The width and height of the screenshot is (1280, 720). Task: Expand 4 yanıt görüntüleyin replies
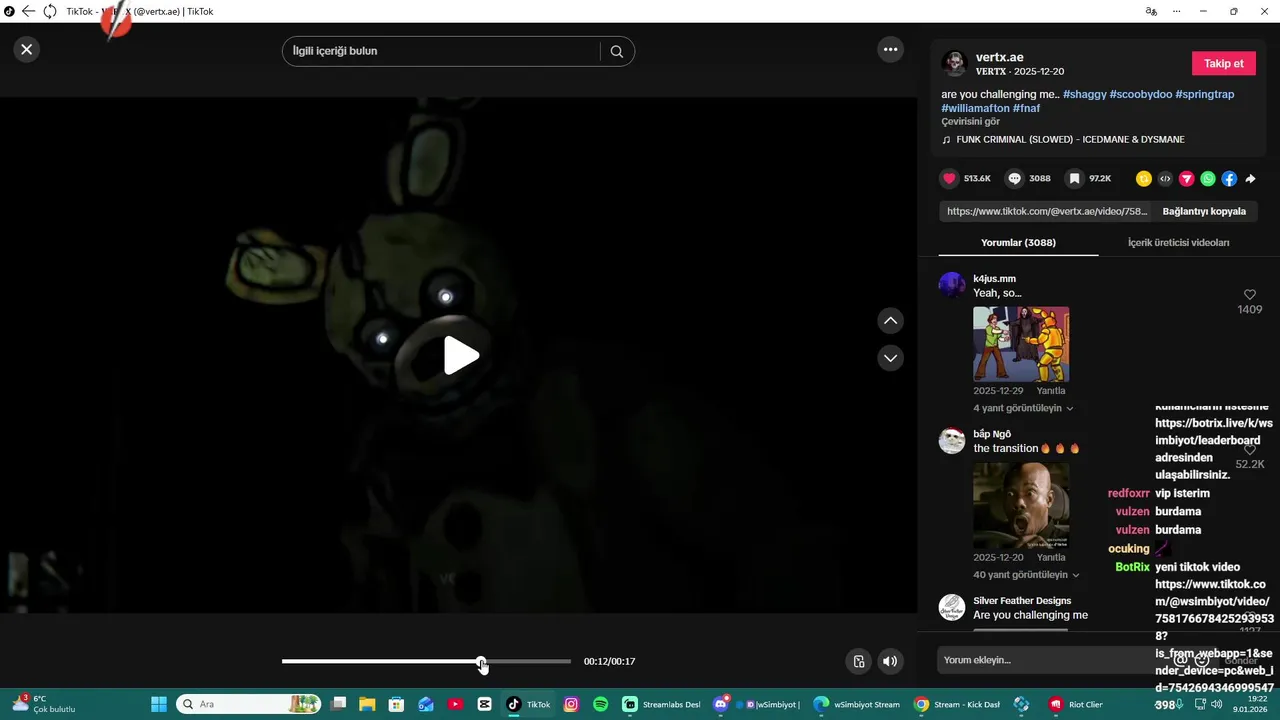click(x=1023, y=408)
